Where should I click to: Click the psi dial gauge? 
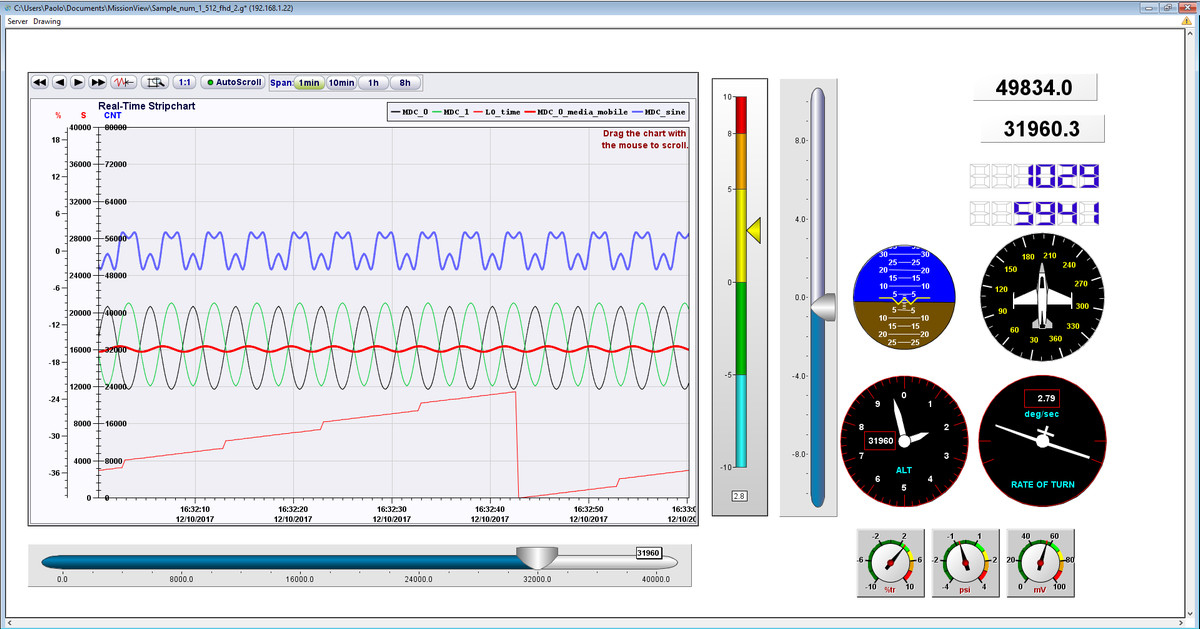965,563
